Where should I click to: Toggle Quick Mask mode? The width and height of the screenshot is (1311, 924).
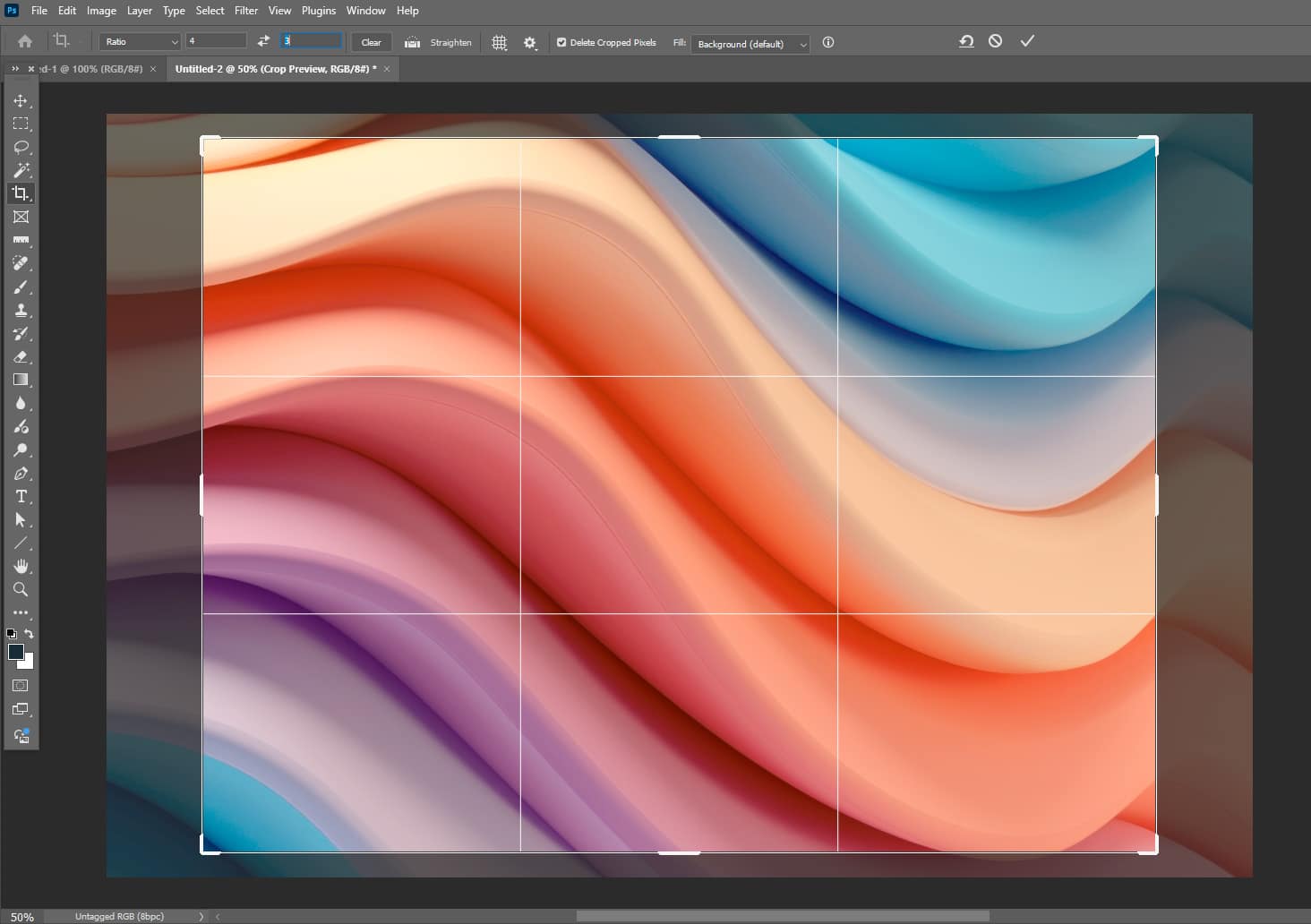coord(21,686)
